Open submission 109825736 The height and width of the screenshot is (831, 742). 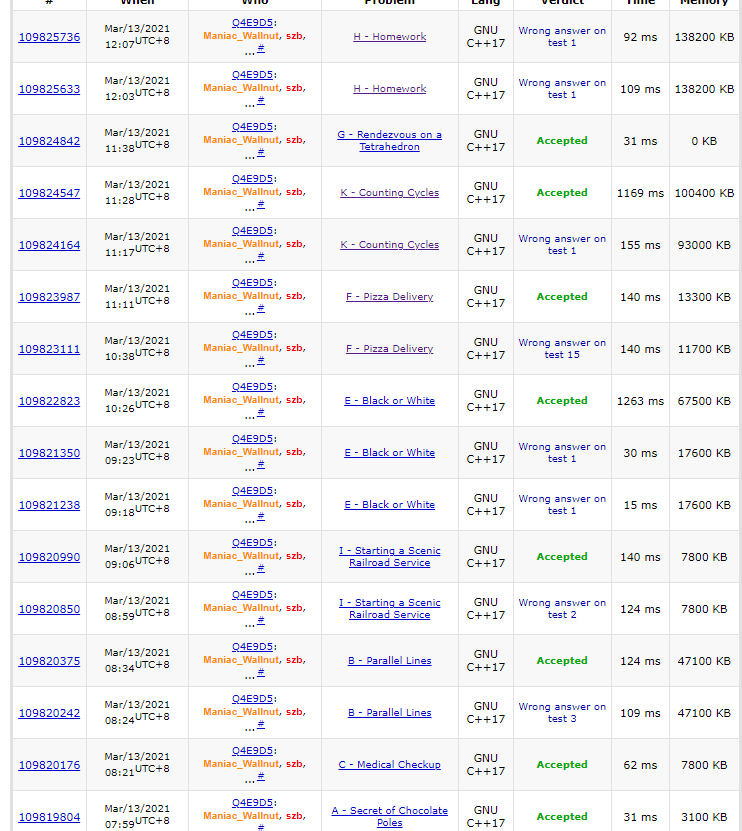tap(49, 37)
